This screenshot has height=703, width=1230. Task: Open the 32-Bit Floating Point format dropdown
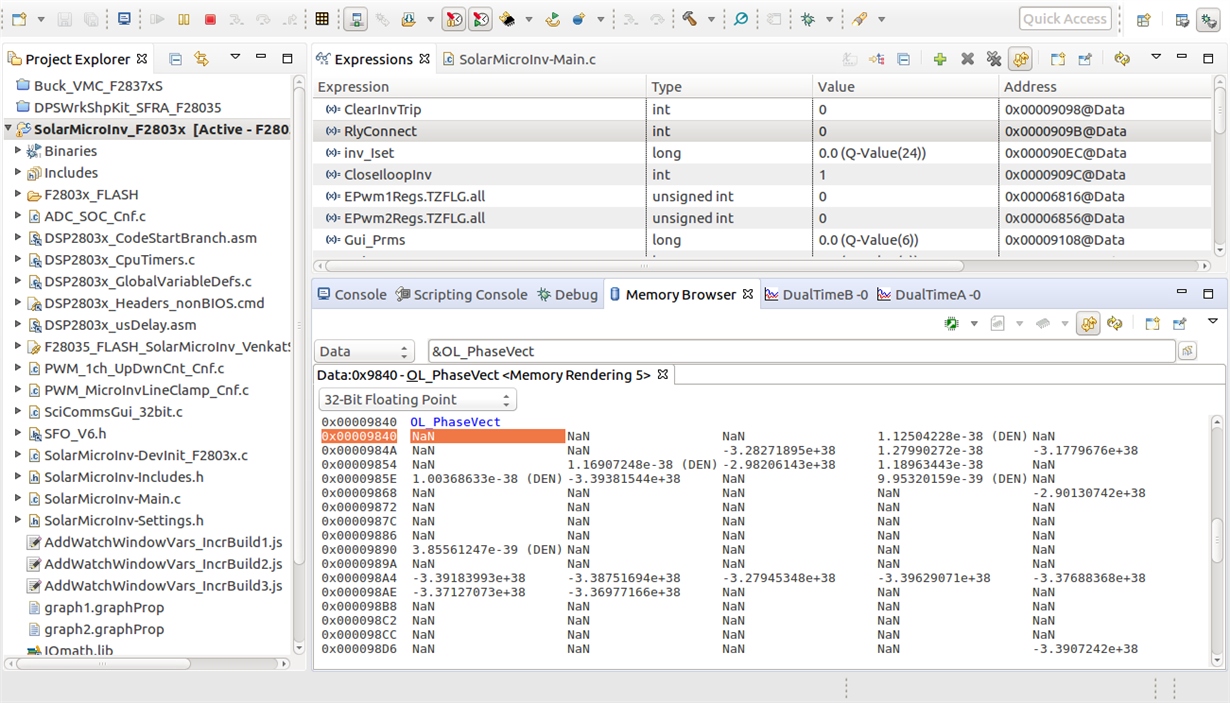pos(418,399)
